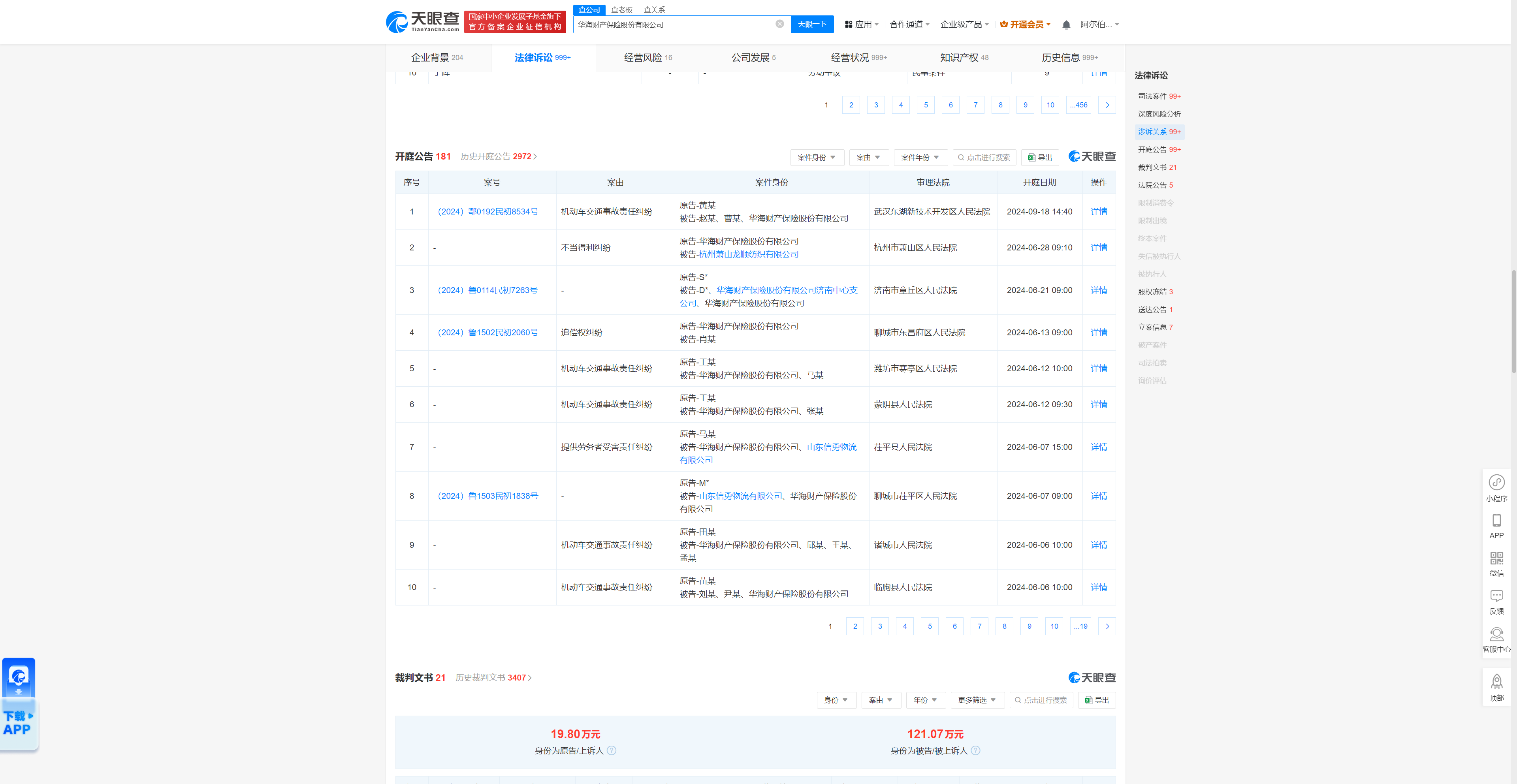Open the 案件年份 filter dropdown
The width and height of the screenshot is (1517, 784).
pos(920,158)
